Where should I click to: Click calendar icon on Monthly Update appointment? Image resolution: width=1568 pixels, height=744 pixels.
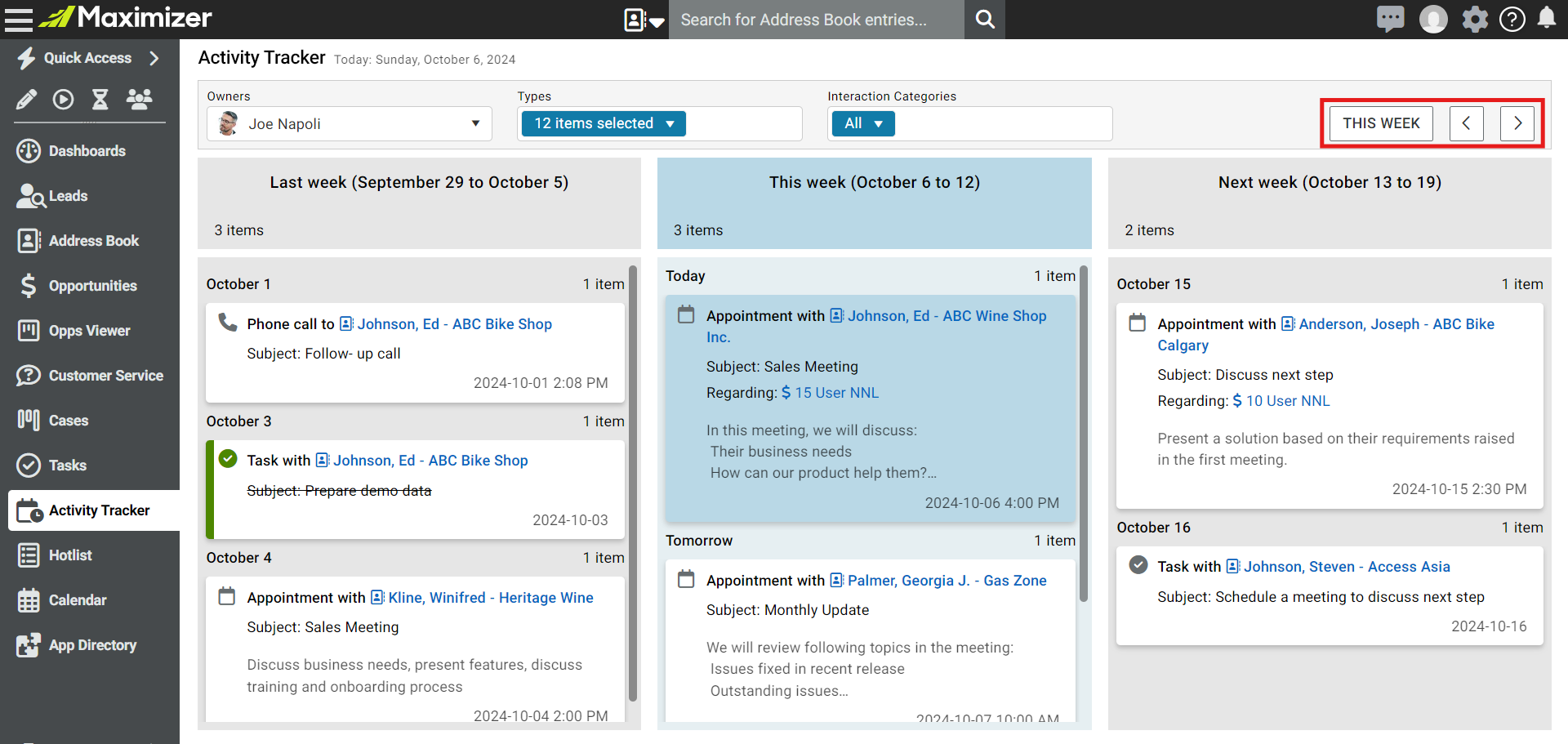click(686, 579)
